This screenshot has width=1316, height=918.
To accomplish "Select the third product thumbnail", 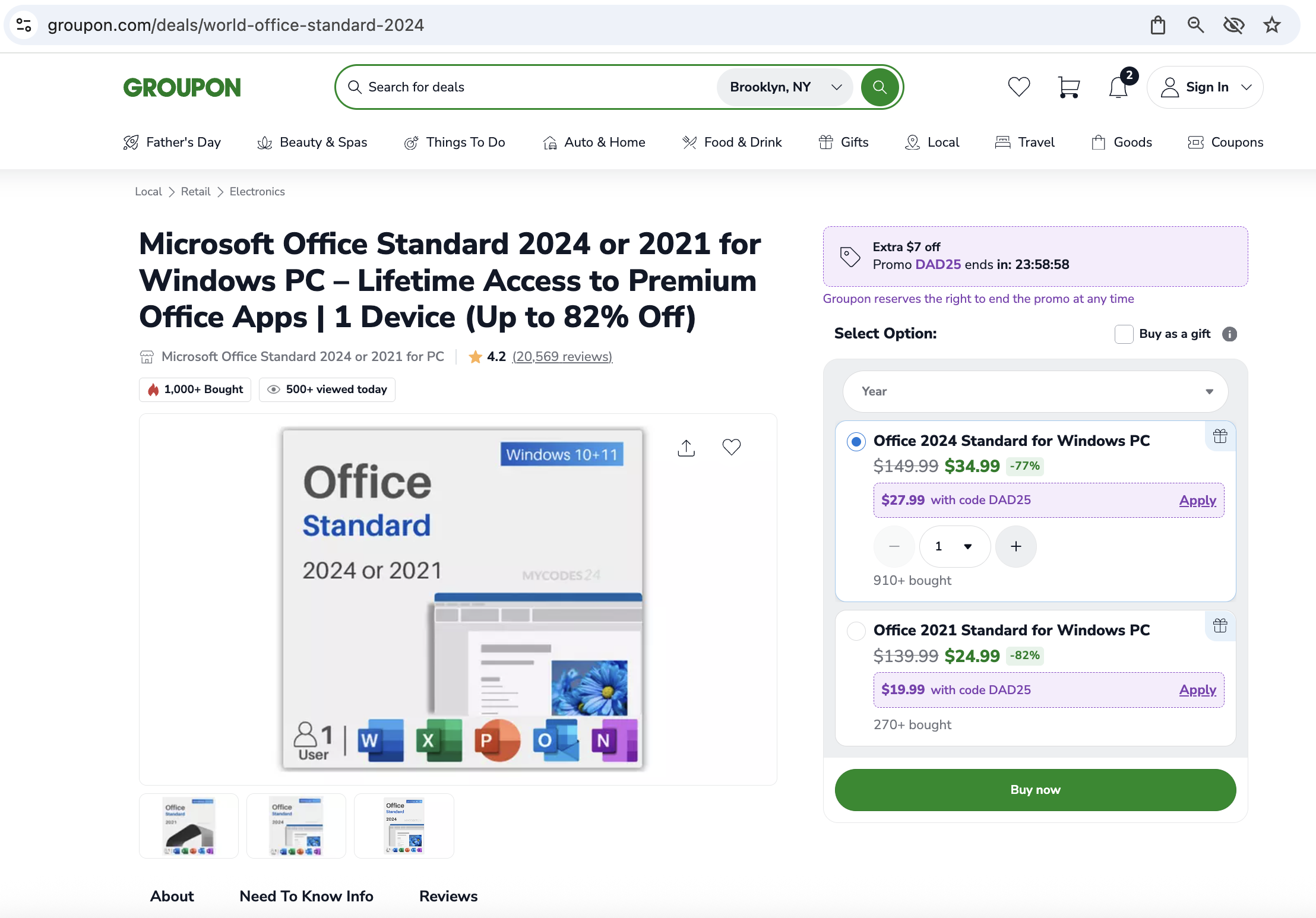I will (x=404, y=826).
